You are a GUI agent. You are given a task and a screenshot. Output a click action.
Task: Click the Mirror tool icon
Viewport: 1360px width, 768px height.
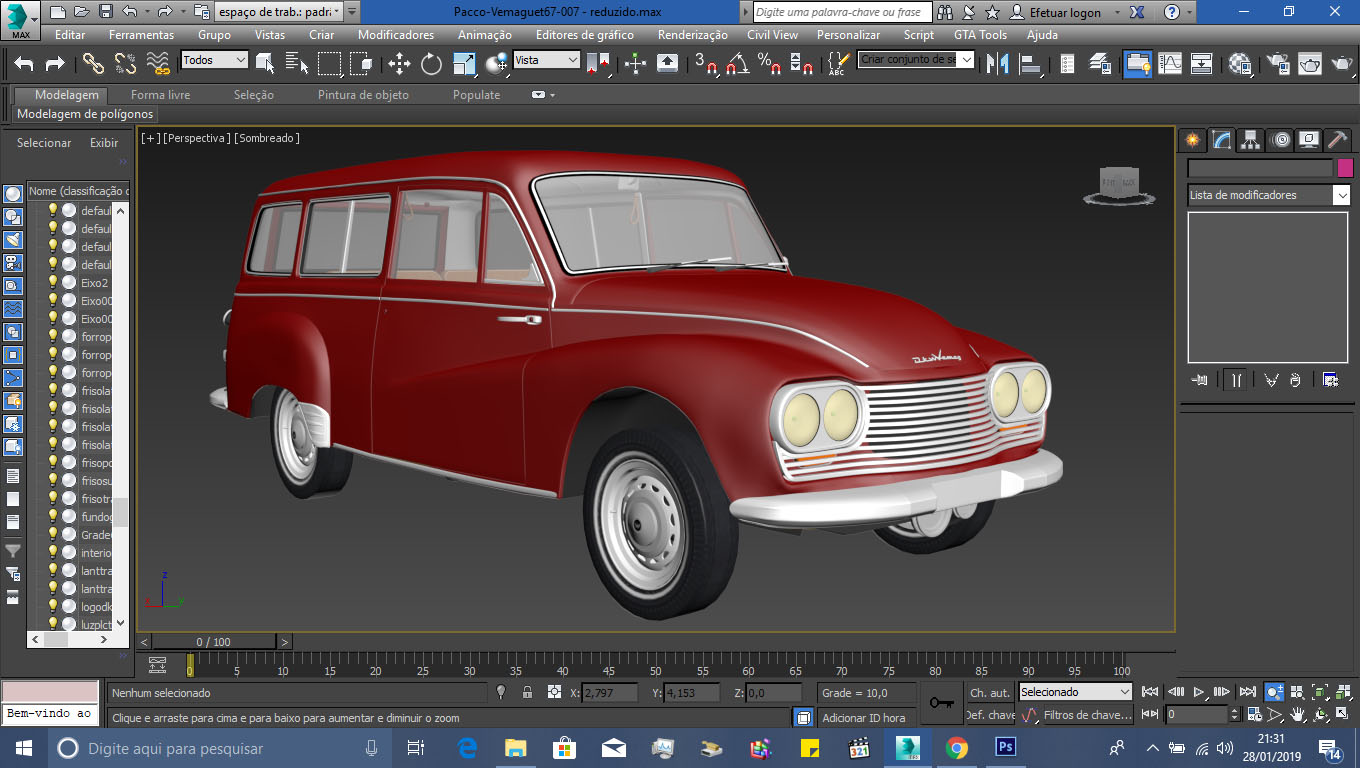997,64
